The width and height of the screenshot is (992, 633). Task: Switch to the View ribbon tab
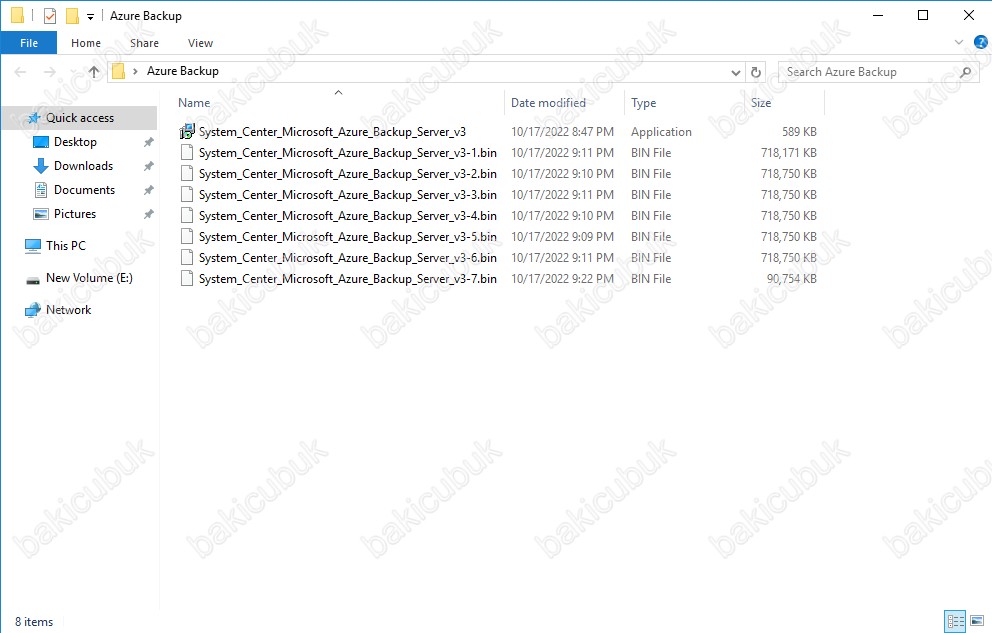200,43
